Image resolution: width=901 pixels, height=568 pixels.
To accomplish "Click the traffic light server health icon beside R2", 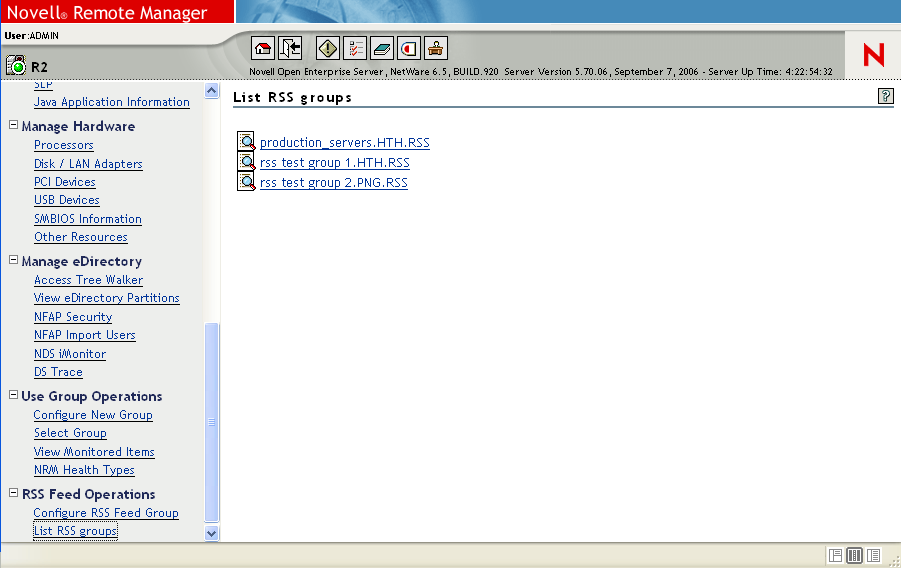I will [16, 65].
